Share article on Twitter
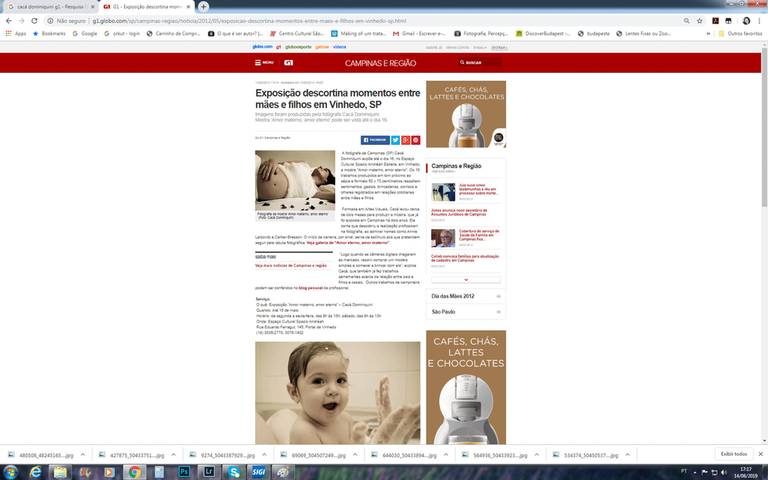 [x=395, y=140]
